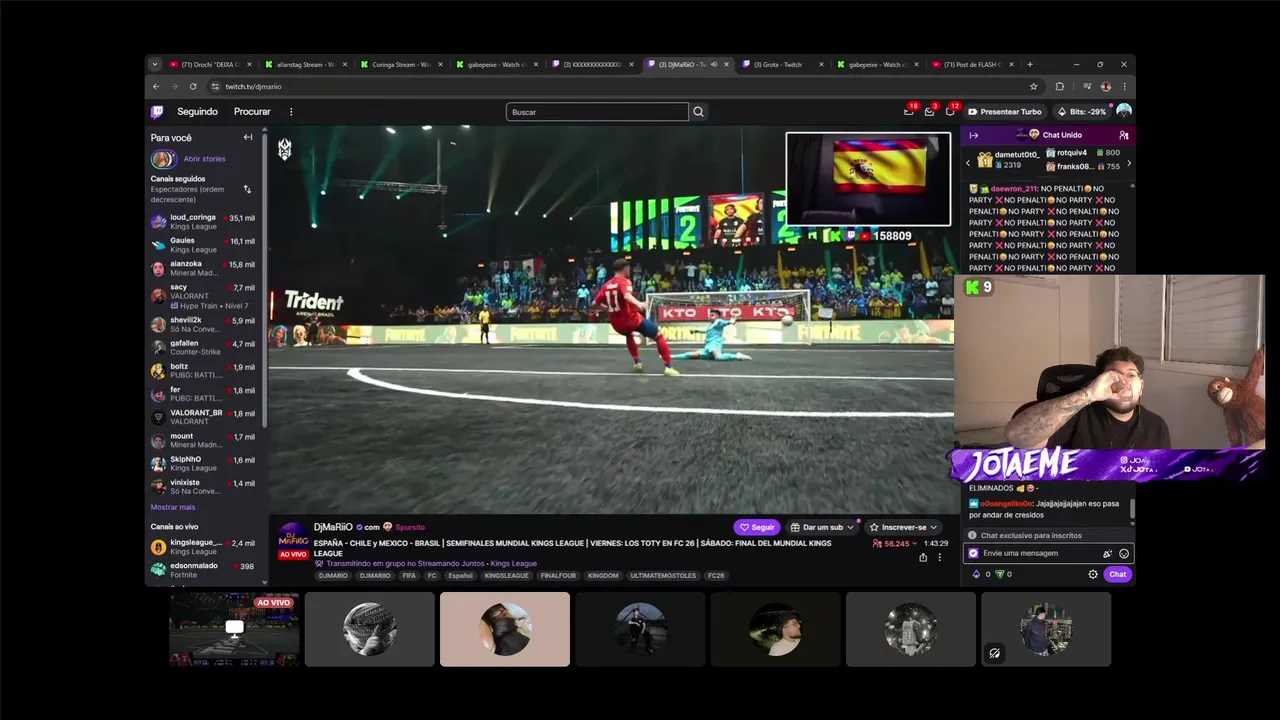Open the edsonmalado channel in sidebar
Viewport: 1280px width, 720px height.
[x=204, y=570]
